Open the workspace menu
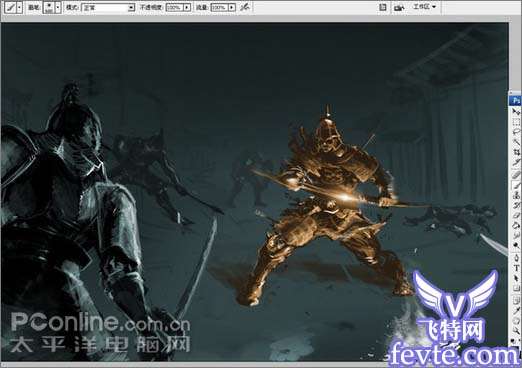Image resolution: width=522 pixels, height=368 pixels. tap(425, 6)
